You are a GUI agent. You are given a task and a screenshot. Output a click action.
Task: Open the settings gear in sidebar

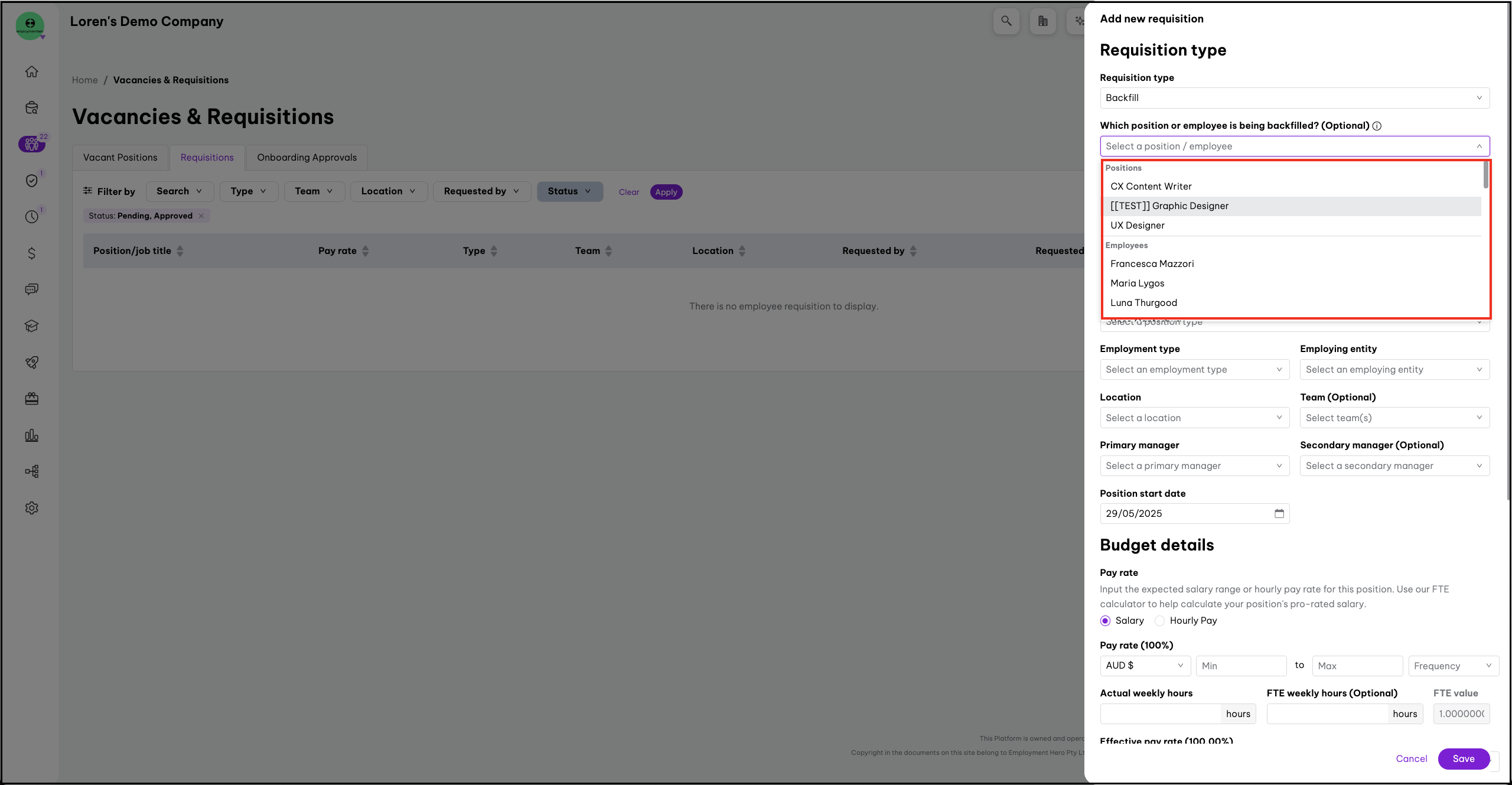[32, 508]
